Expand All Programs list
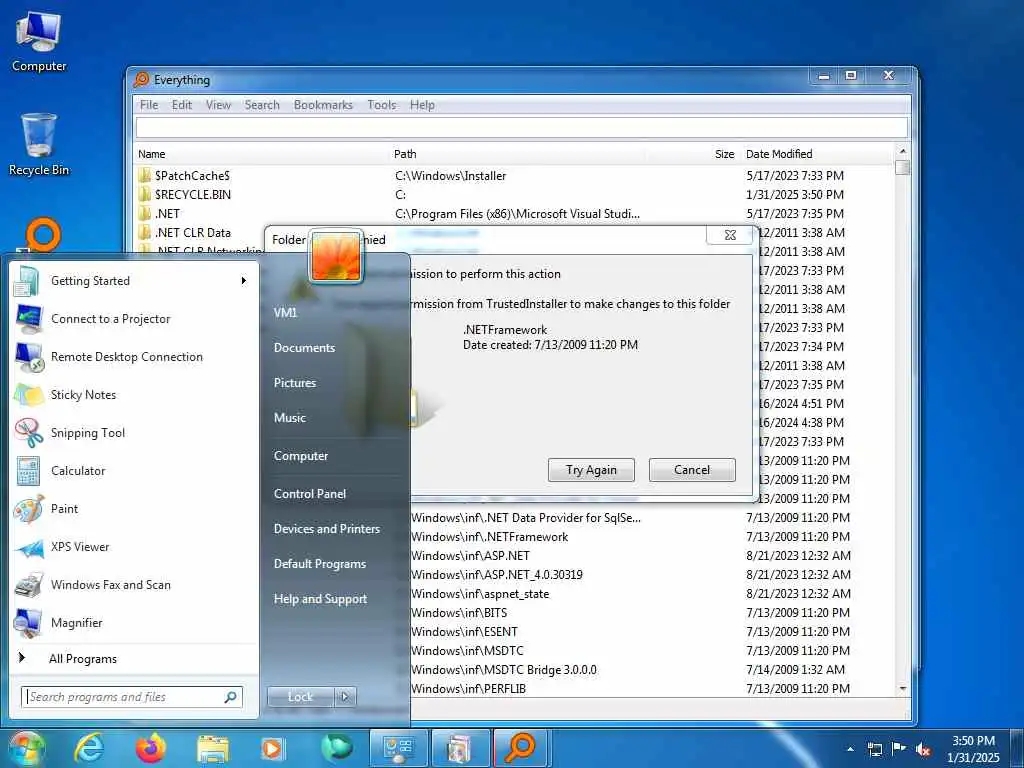1024x768 pixels. click(133, 659)
